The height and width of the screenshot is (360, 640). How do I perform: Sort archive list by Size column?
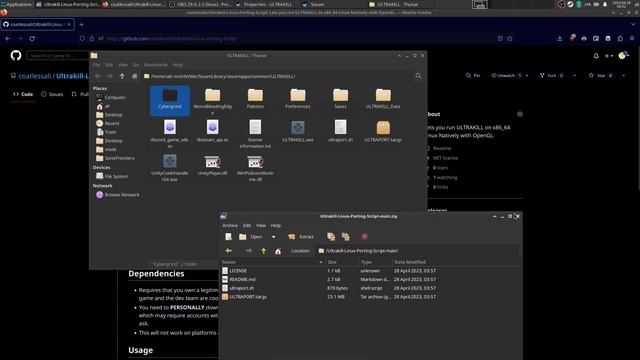(342, 262)
